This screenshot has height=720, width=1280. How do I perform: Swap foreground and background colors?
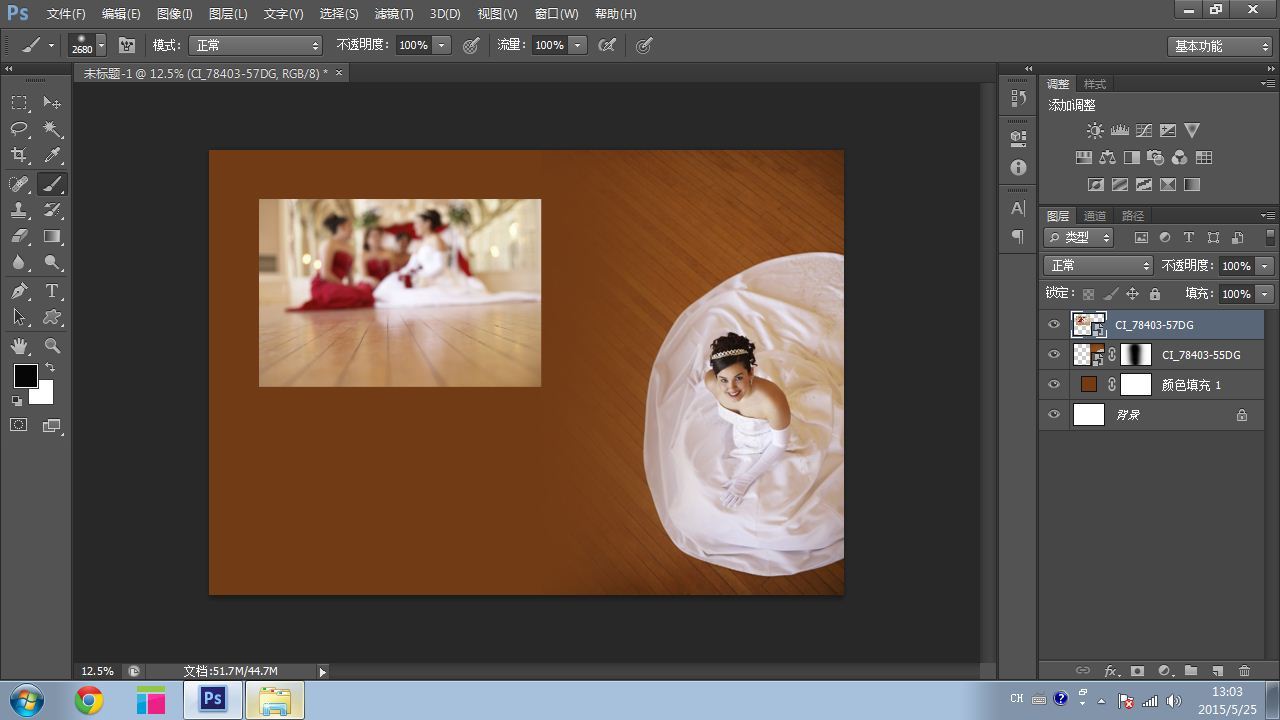coord(50,369)
